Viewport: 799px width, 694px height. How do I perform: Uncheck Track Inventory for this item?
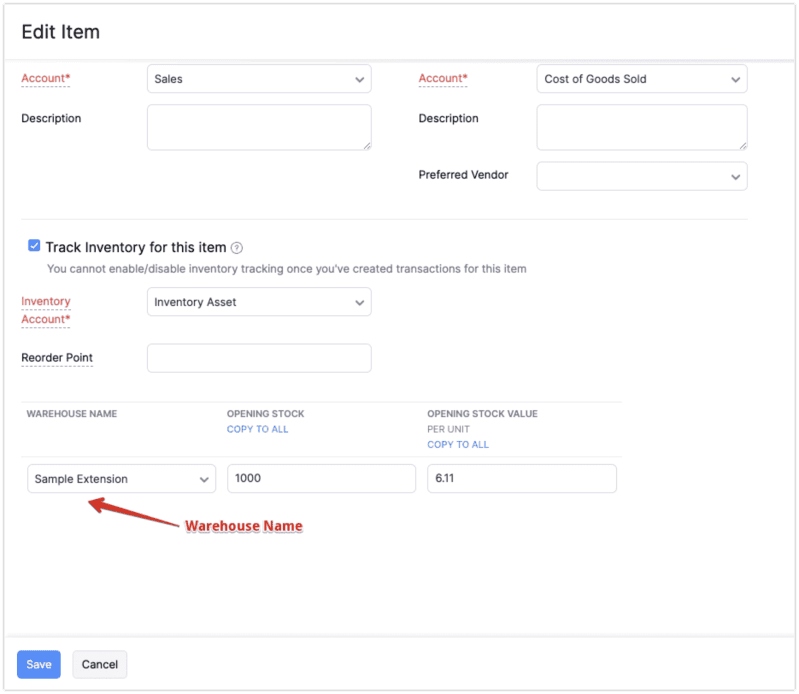35,246
